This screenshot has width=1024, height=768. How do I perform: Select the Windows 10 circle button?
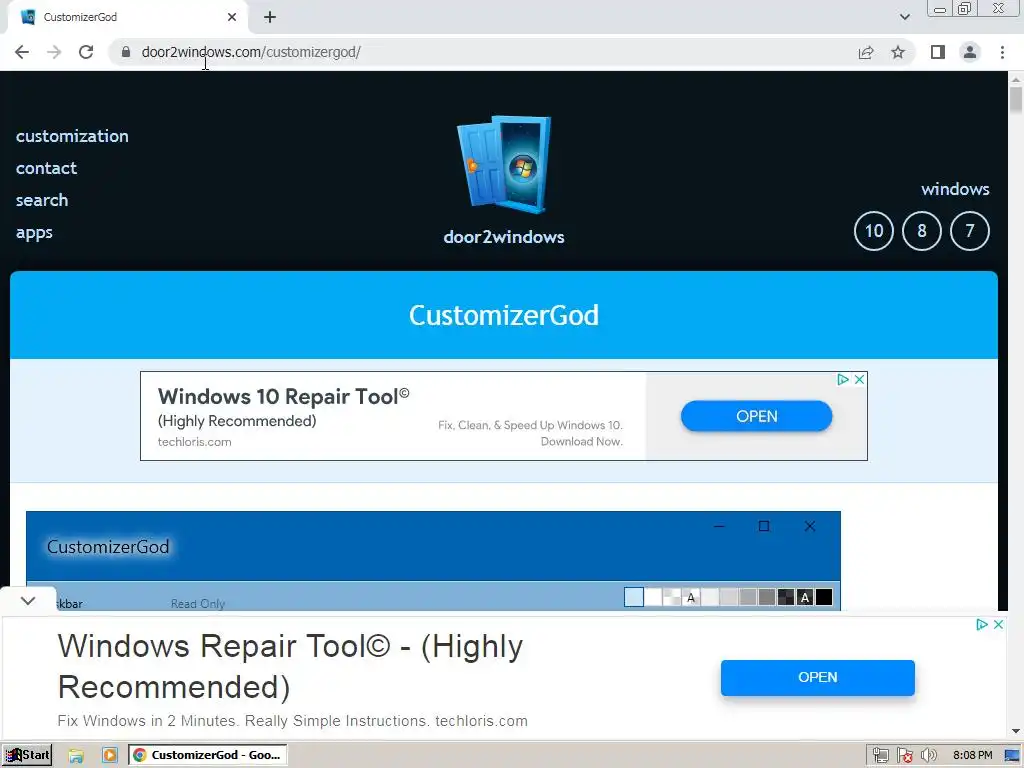tap(874, 231)
